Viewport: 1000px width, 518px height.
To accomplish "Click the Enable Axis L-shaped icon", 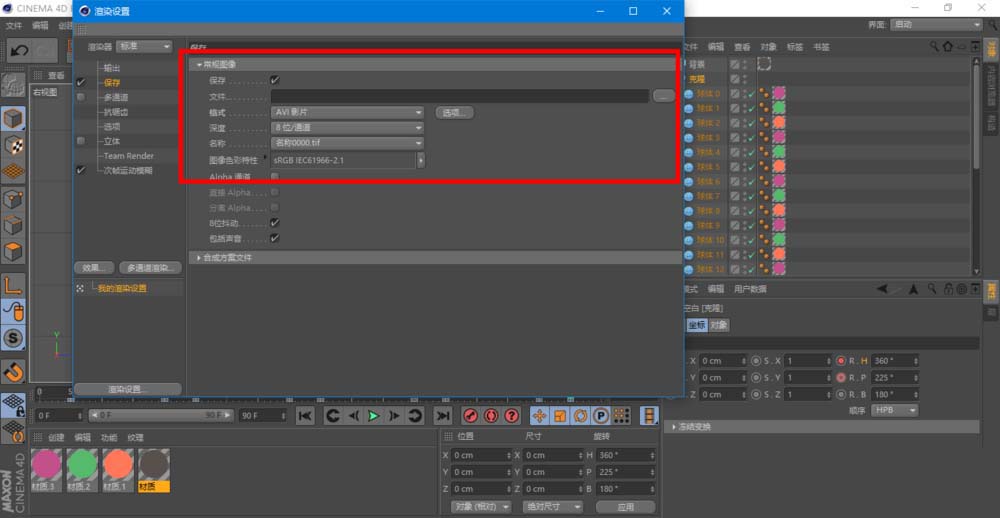I will coord(13,285).
